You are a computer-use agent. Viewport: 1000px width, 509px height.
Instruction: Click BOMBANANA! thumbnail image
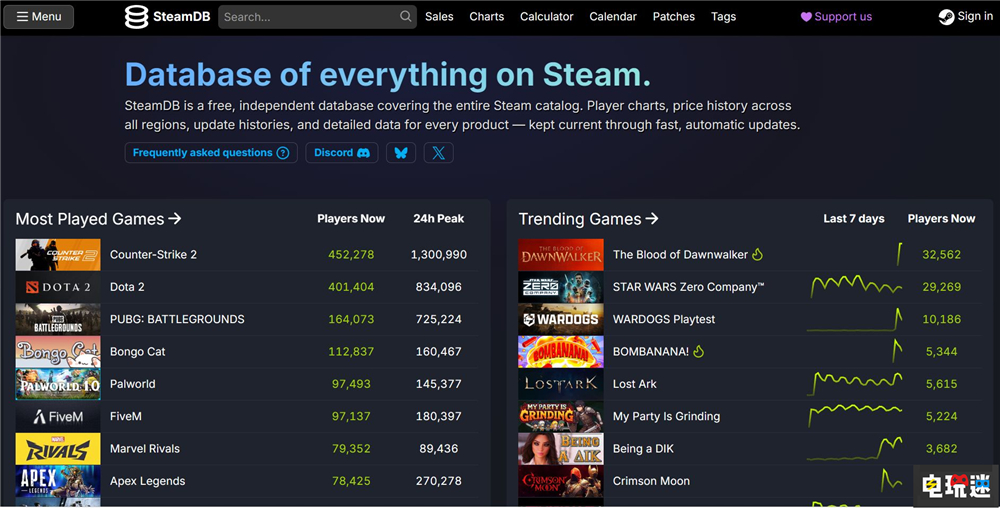[561, 351]
